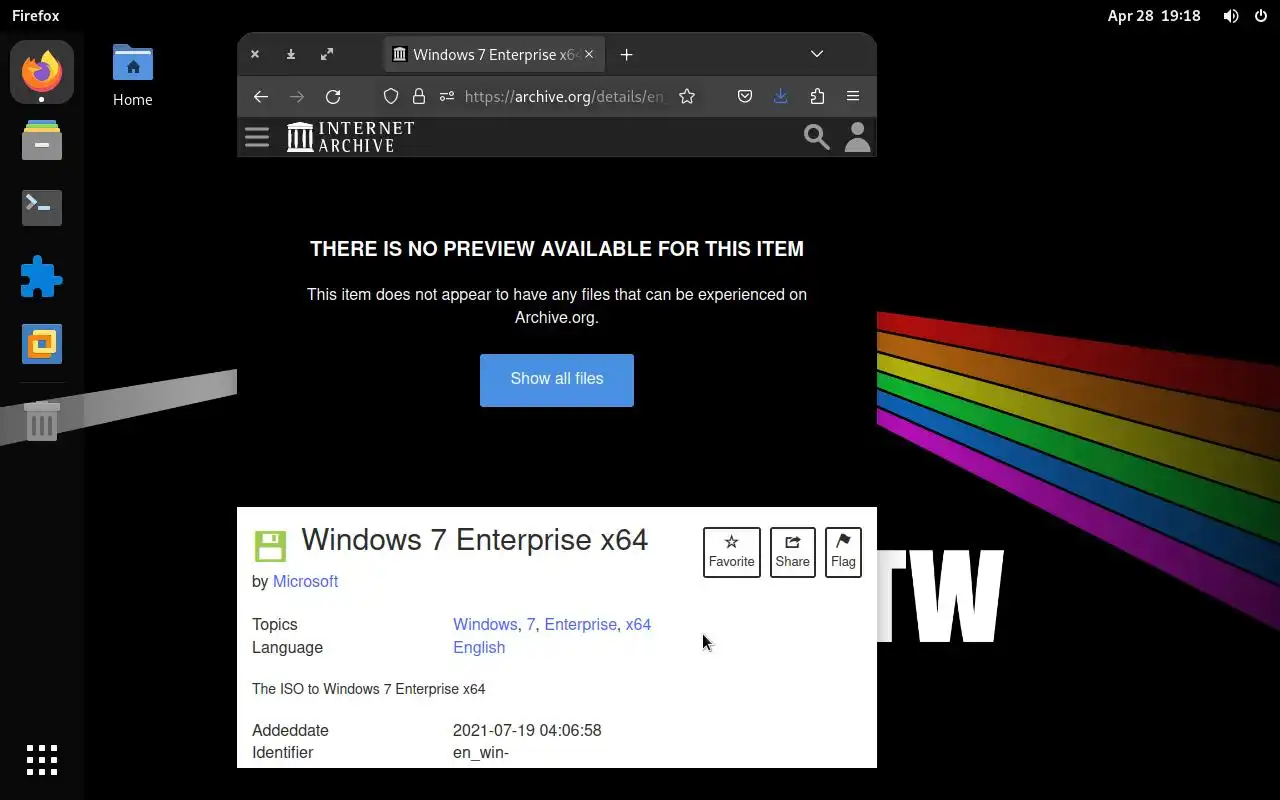Open the Trash from the dock
Image resolution: width=1280 pixels, height=800 pixels.
click(42, 421)
